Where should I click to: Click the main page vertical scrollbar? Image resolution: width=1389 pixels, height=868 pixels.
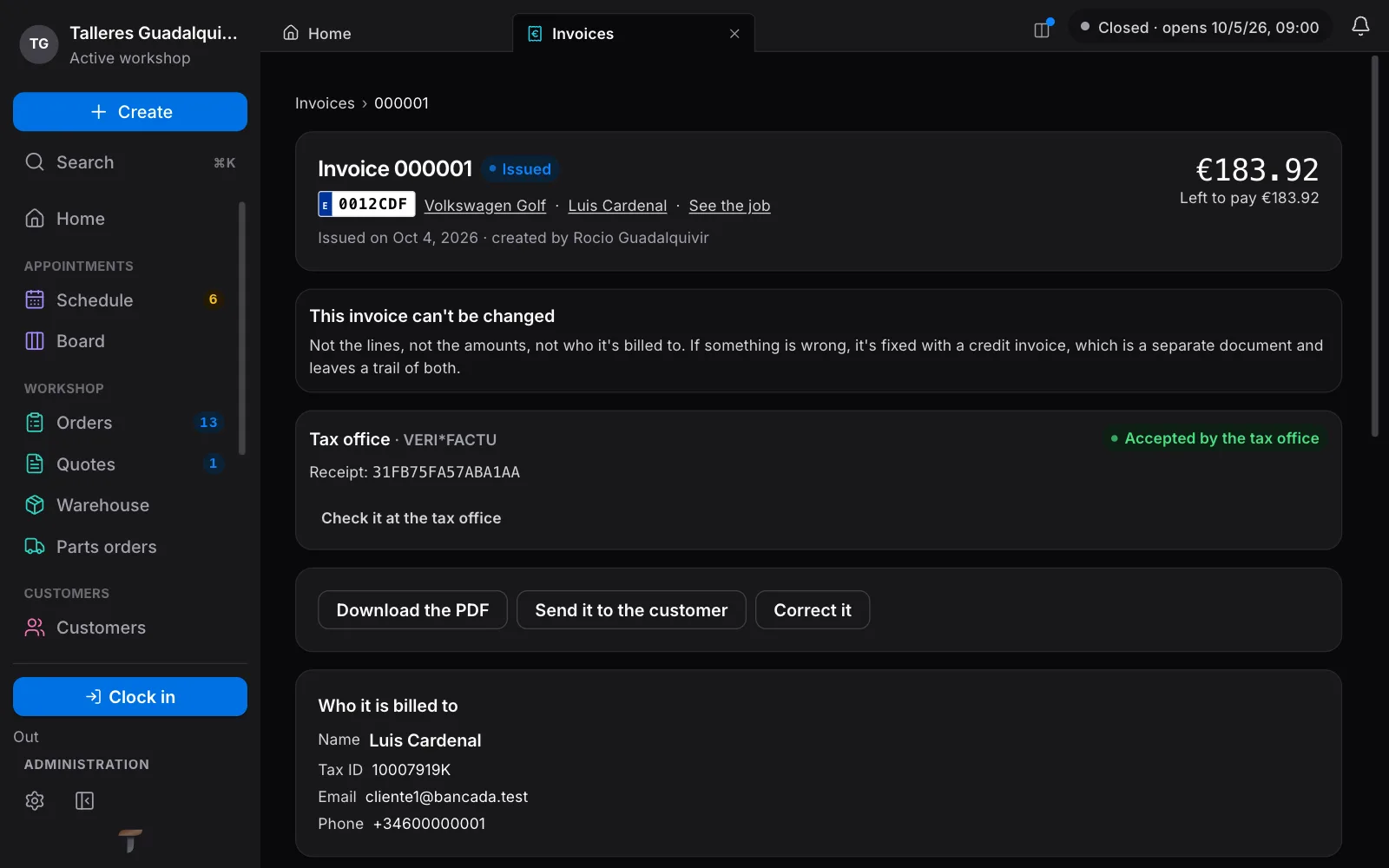1374,247
